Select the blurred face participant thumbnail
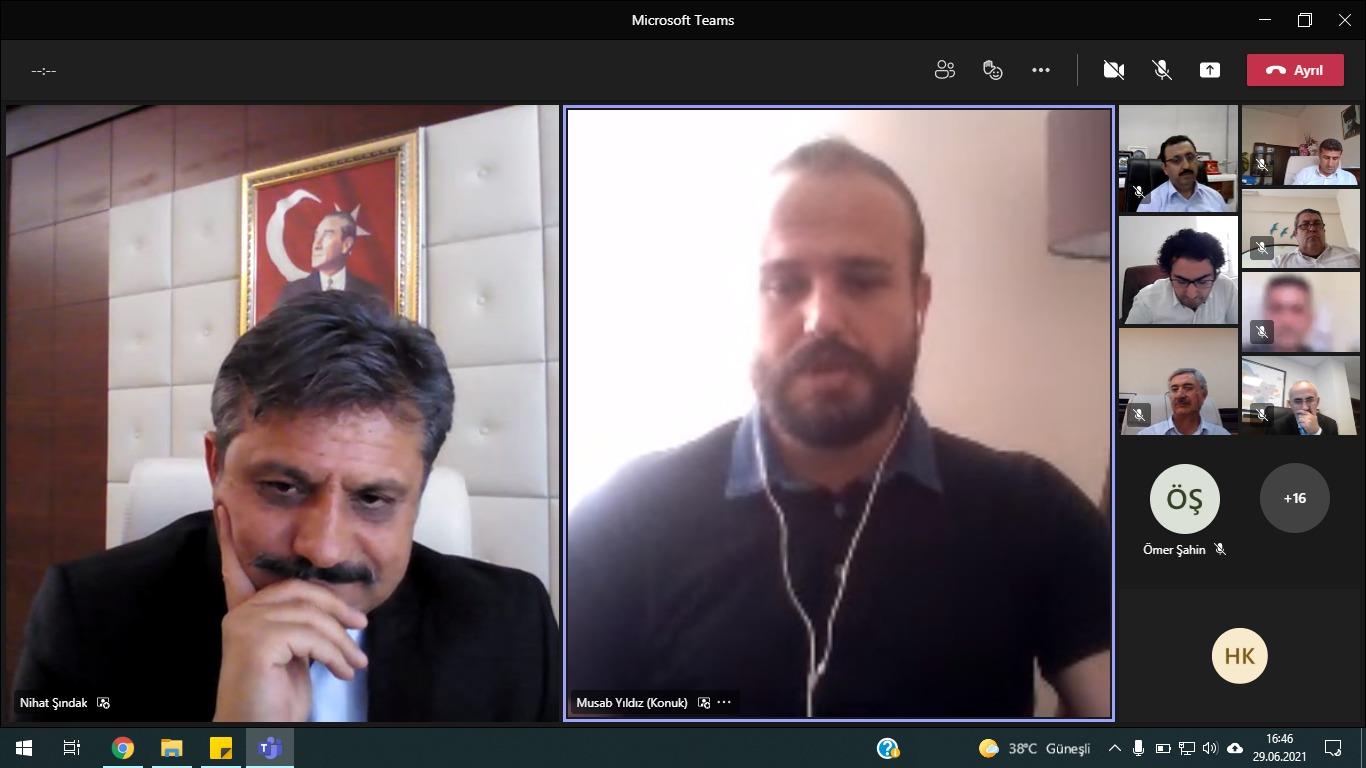Screen dimensions: 1366x768 [1300, 311]
